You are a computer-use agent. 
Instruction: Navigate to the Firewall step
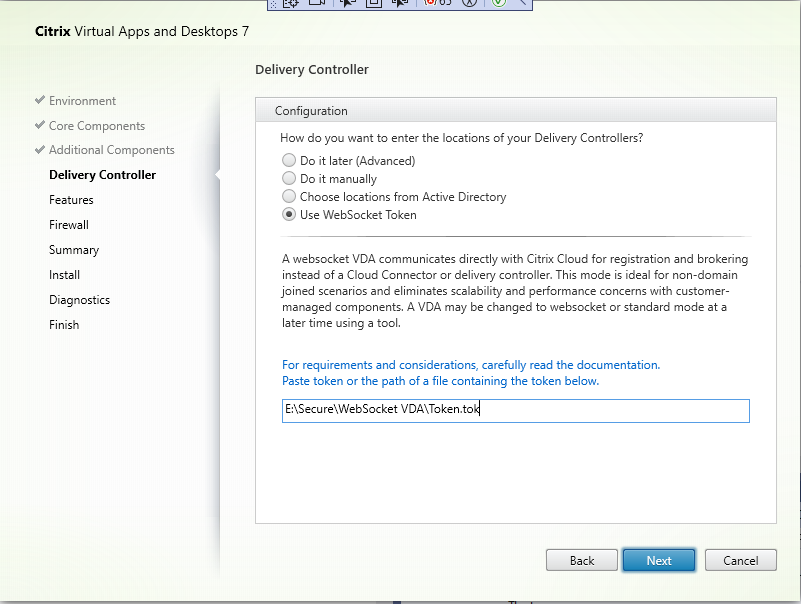point(70,224)
